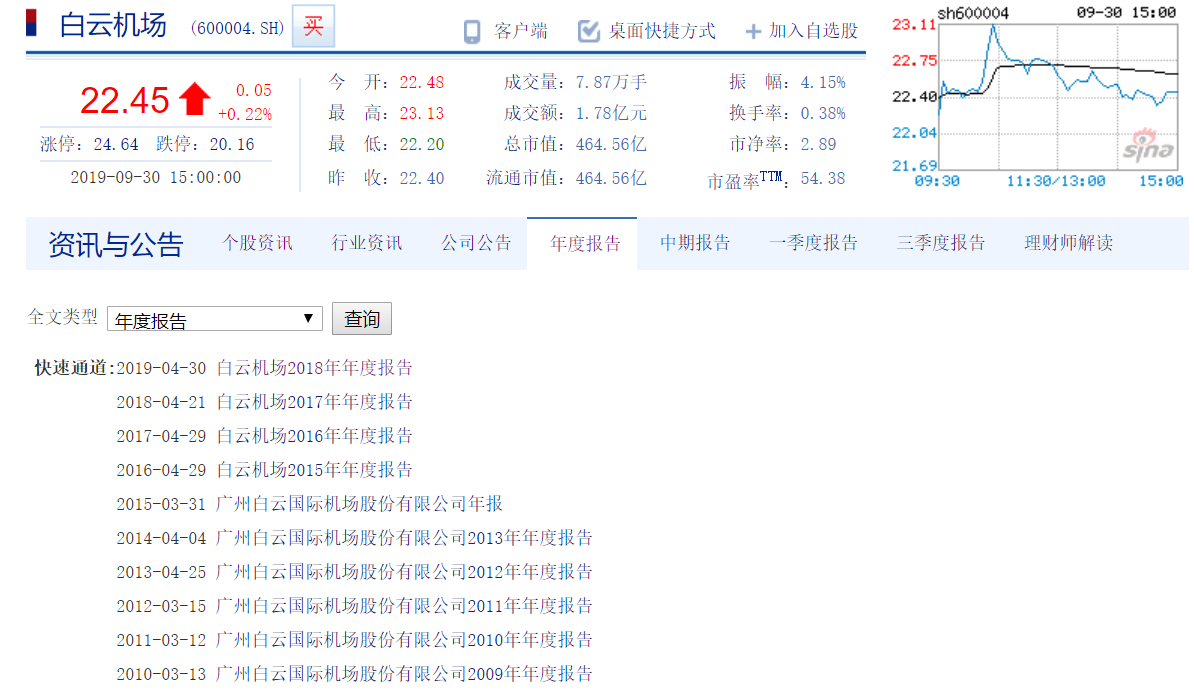Click the phone client icon
Screen dimensions: 1194x691
pyautogui.click(x=472, y=31)
